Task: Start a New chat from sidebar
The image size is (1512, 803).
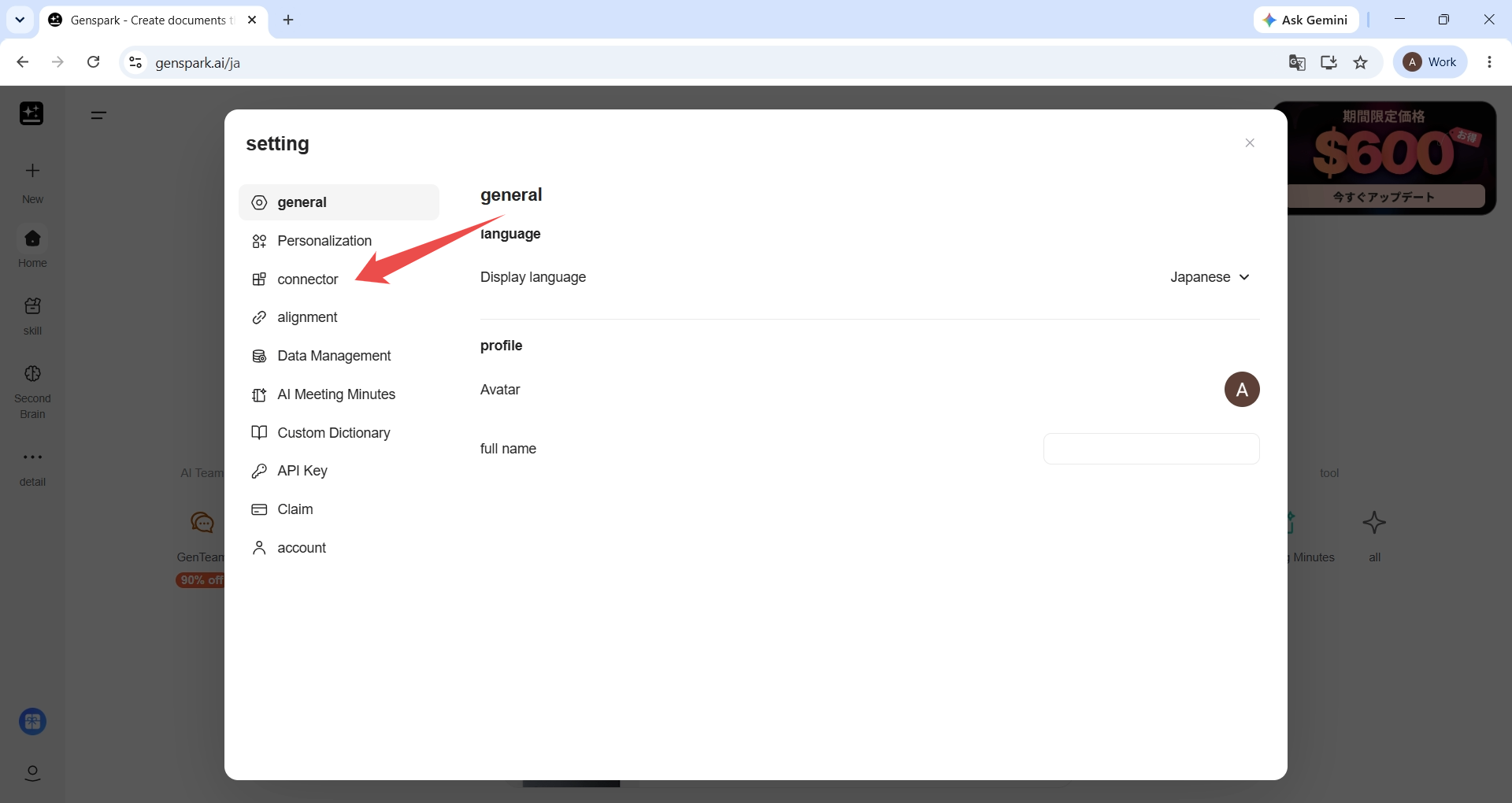Action: 32,182
